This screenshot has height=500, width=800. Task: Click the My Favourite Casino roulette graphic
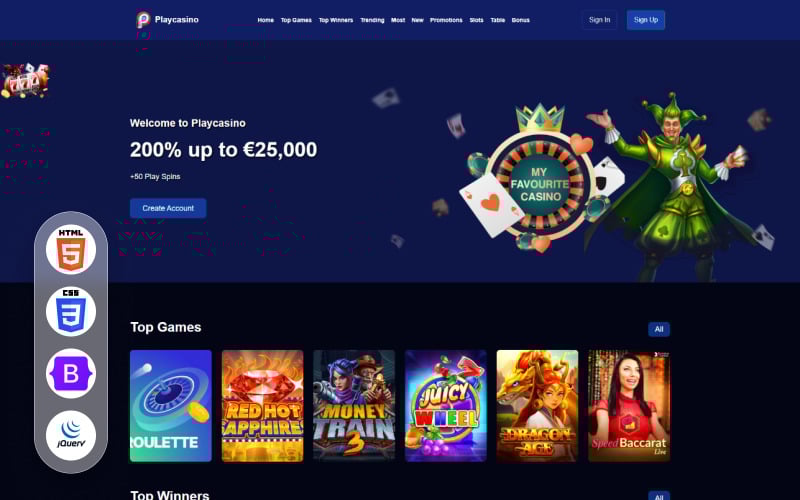(540, 179)
